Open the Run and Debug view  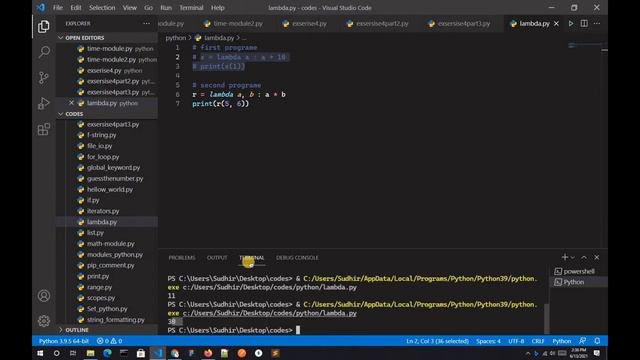pyautogui.click(x=44, y=103)
